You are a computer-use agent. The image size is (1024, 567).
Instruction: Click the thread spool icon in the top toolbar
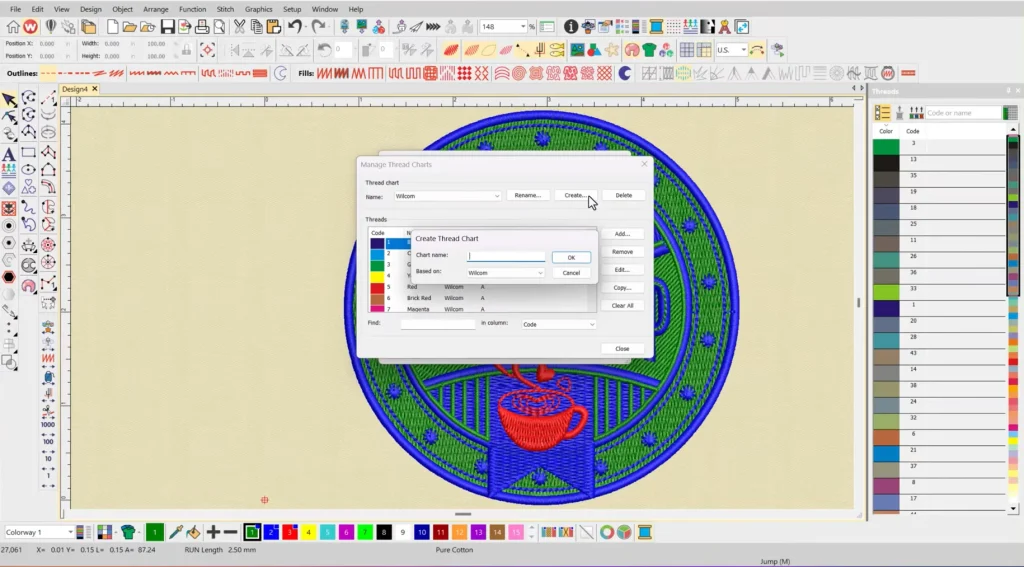[x=656, y=27]
